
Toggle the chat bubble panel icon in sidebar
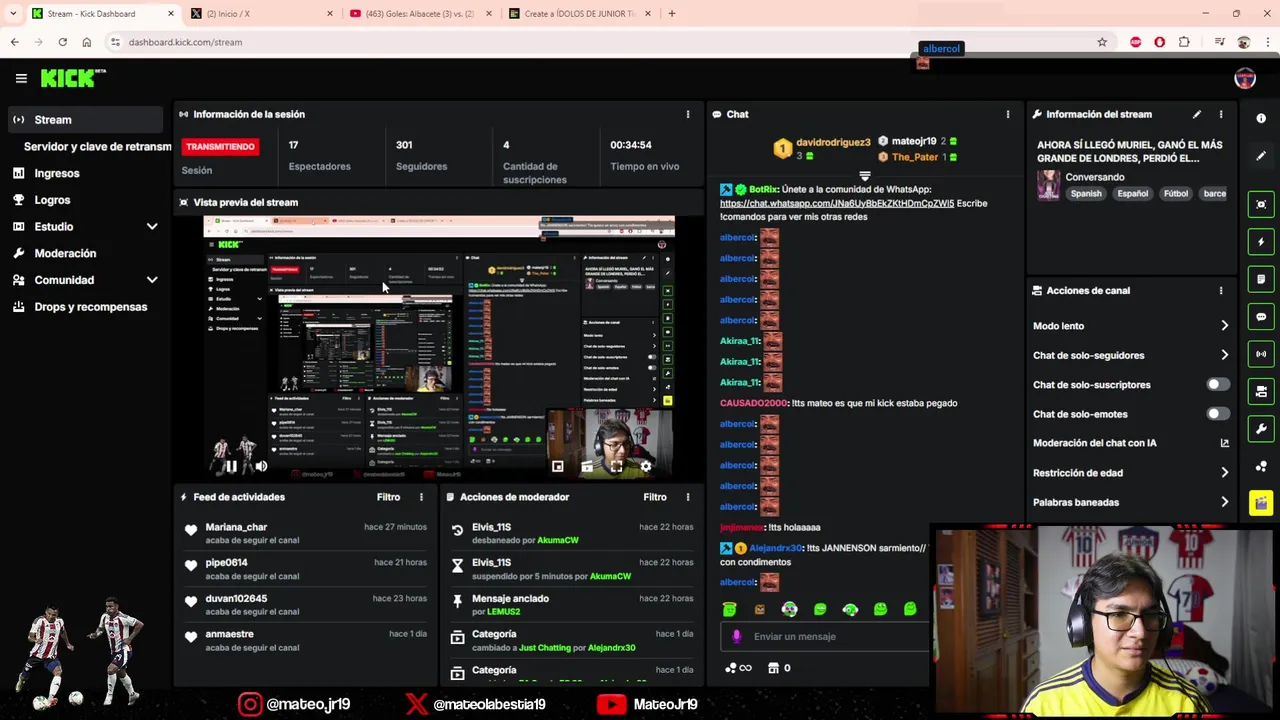(x=1261, y=317)
